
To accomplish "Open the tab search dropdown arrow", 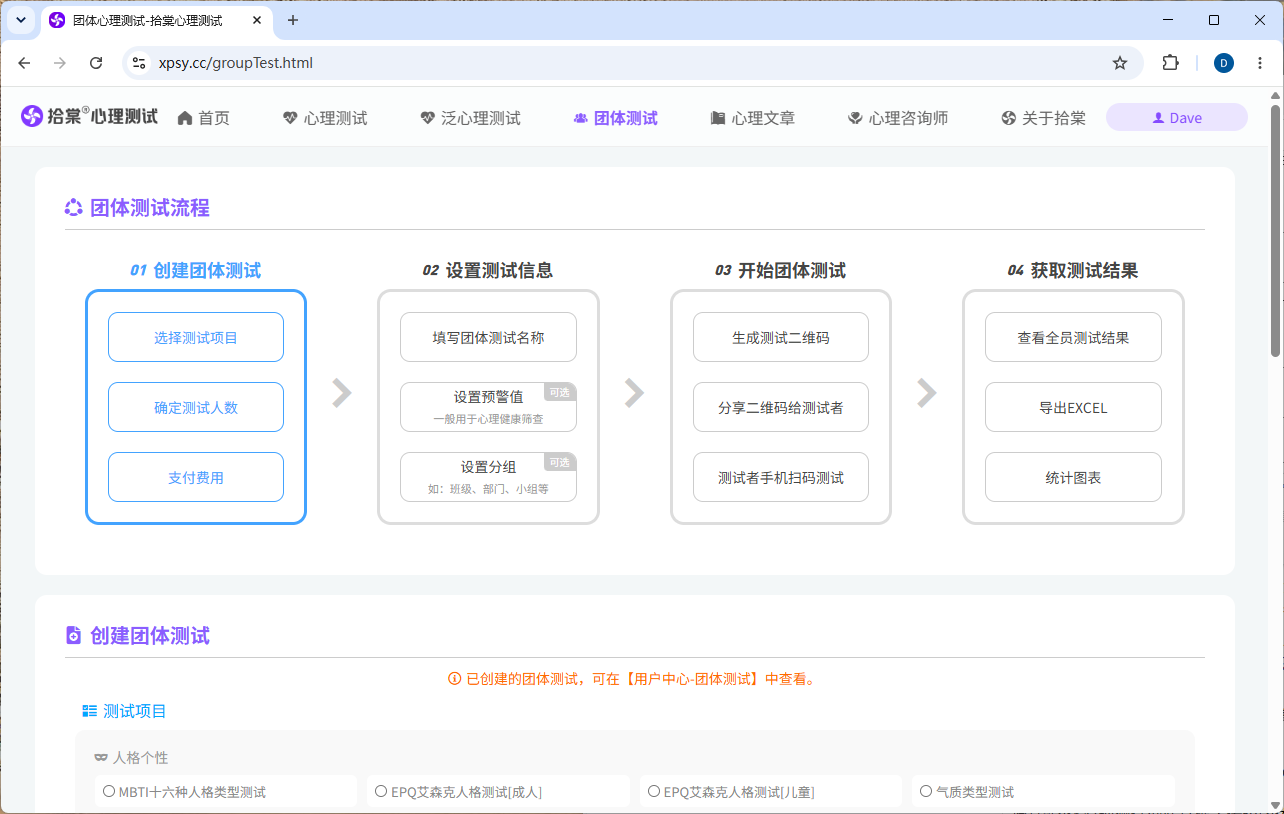I will coord(20,20).
